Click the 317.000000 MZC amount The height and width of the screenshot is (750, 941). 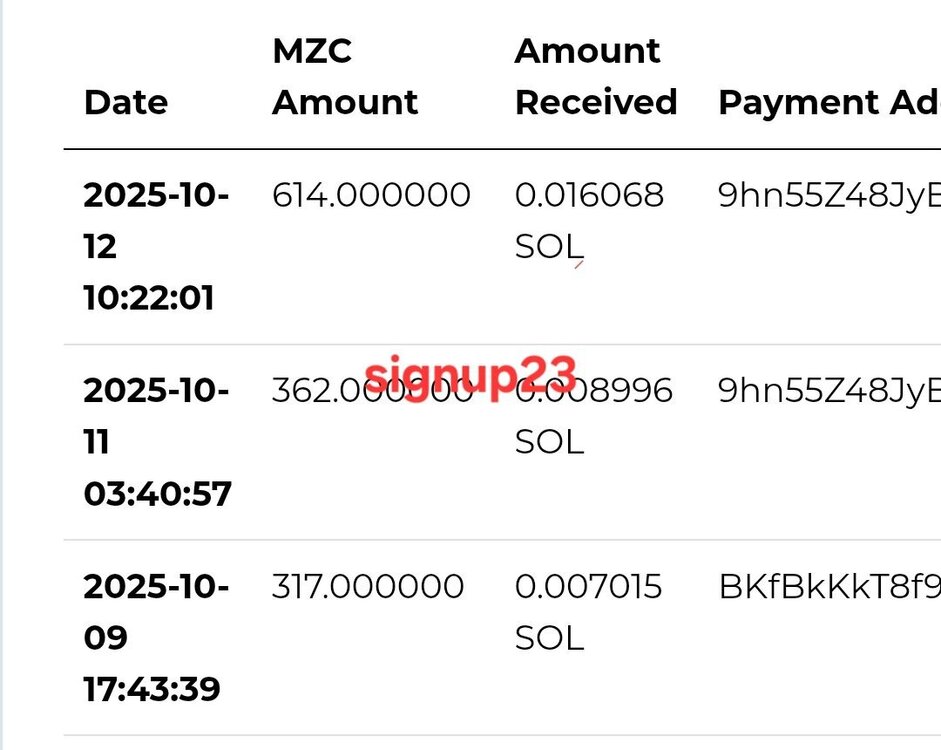pyautogui.click(x=368, y=586)
